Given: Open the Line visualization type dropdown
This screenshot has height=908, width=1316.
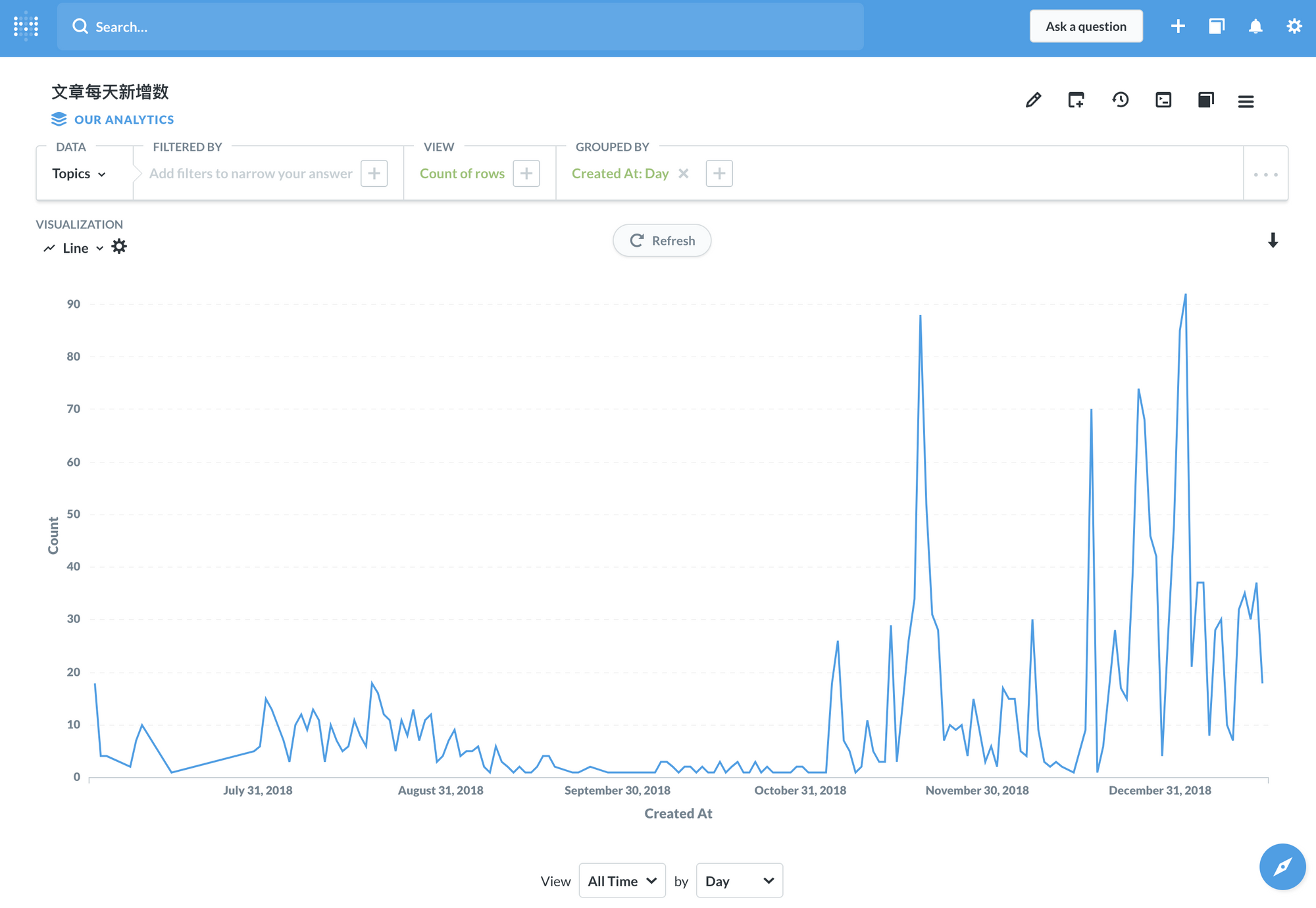Looking at the screenshot, I should (74, 248).
